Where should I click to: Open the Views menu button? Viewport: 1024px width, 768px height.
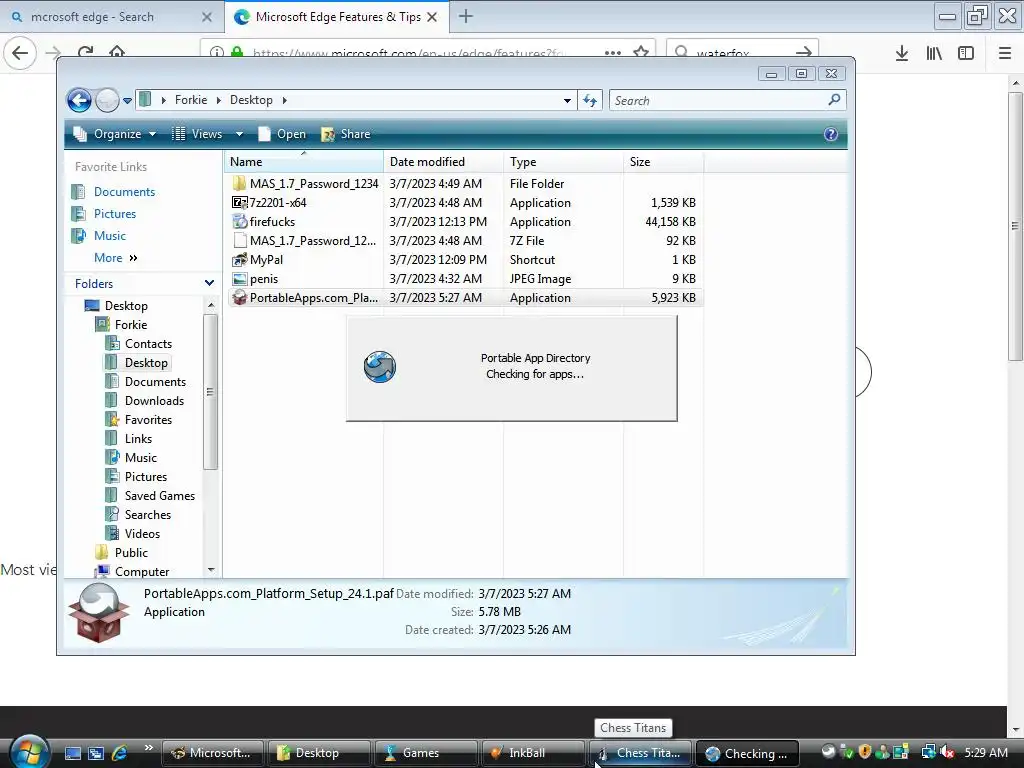click(x=198, y=134)
